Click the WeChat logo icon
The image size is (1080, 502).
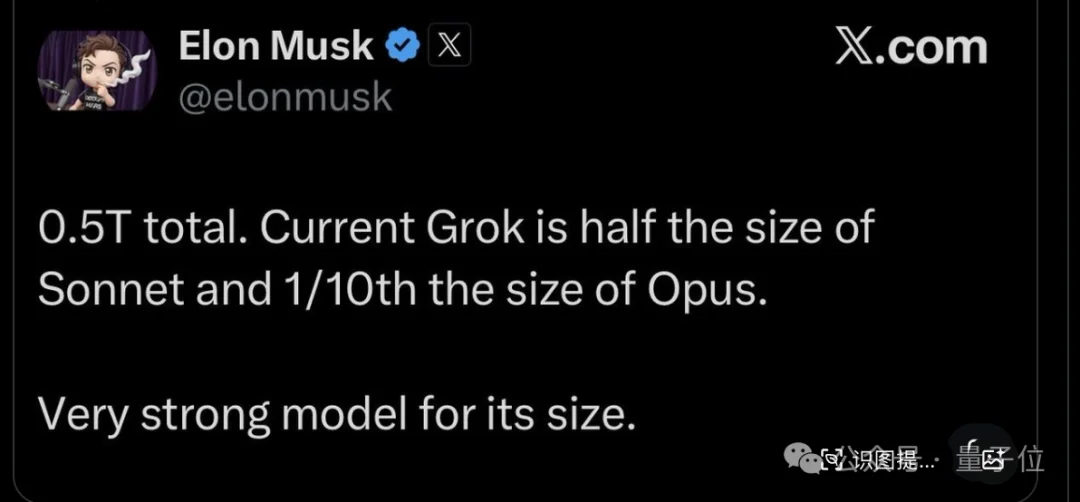click(x=800, y=457)
